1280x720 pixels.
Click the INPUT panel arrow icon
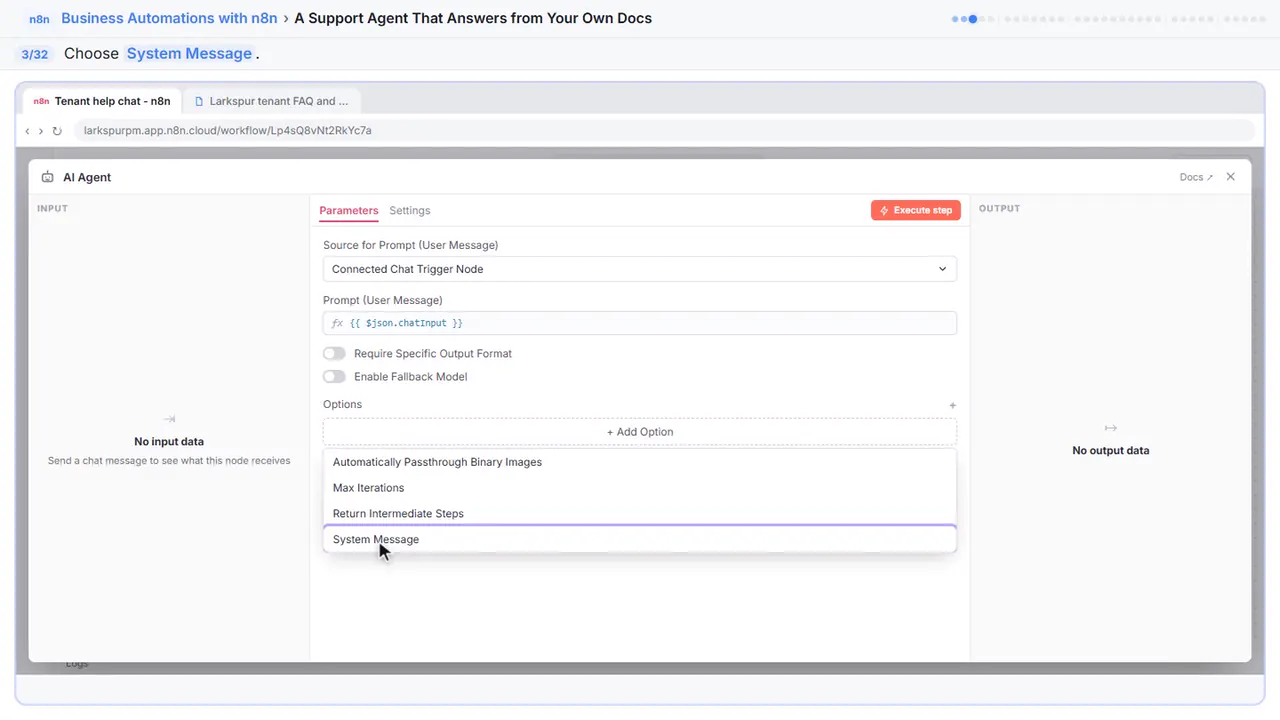coord(169,419)
